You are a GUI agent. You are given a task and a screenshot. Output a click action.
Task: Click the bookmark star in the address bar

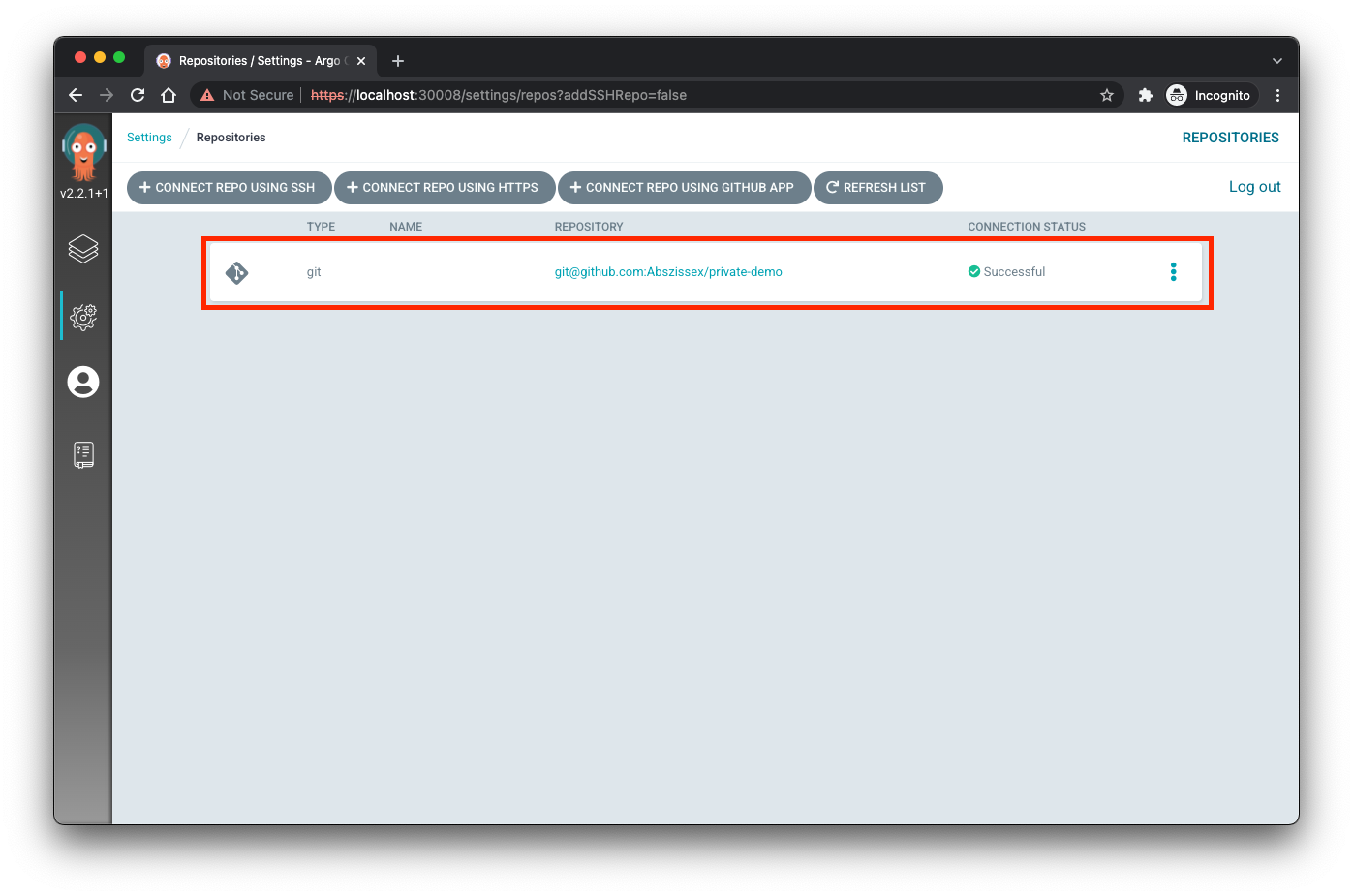click(x=1107, y=95)
